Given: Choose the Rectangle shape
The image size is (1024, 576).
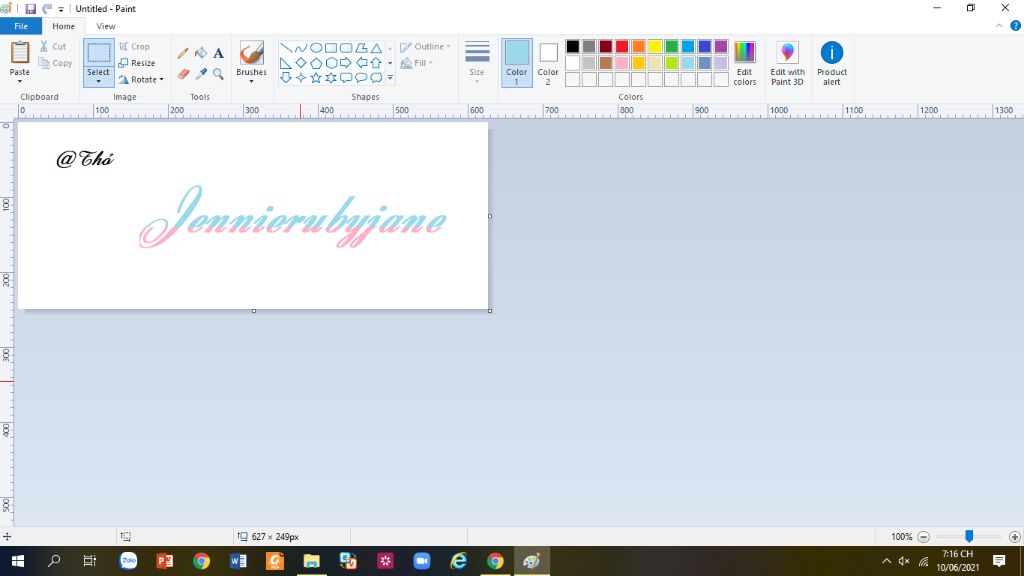Looking at the screenshot, I should (331, 48).
